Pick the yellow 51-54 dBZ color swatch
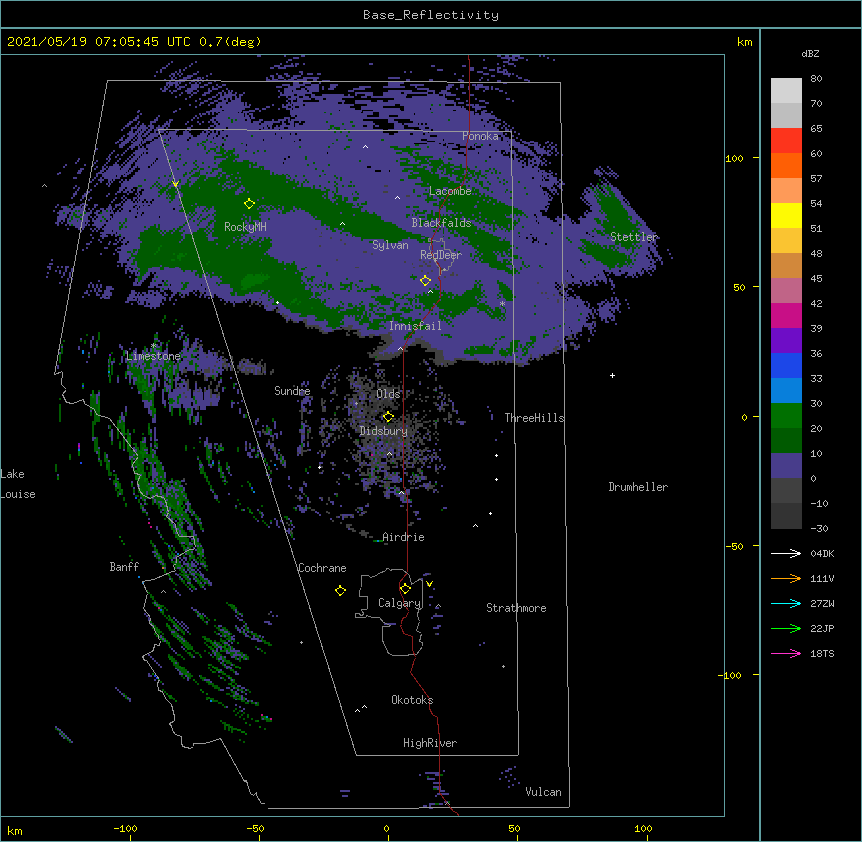The height and width of the screenshot is (842, 862). click(x=786, y=215)
